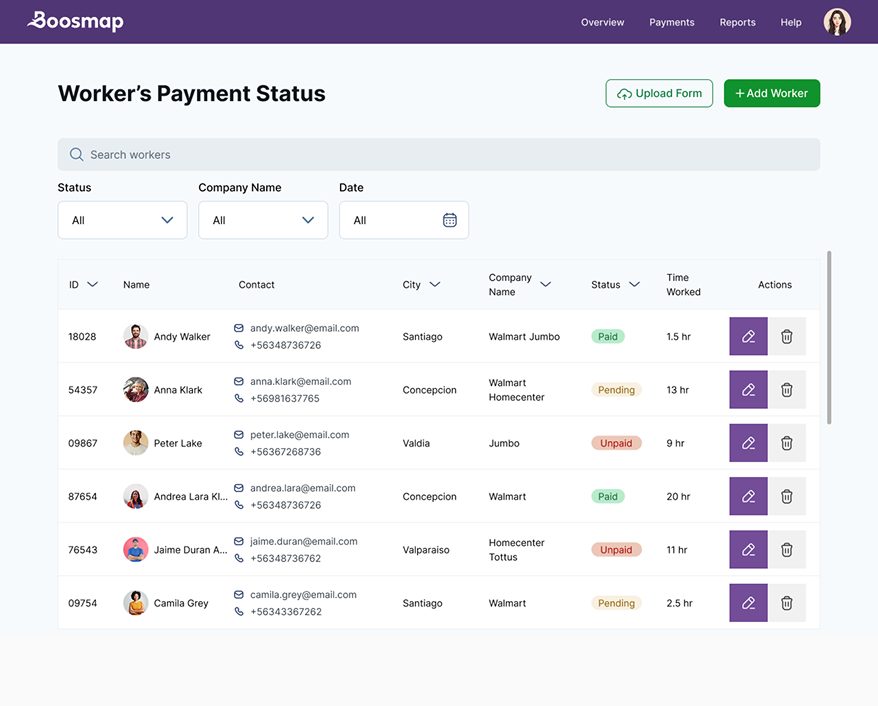Open Reports in the top nav
The image size is (878, 706).
tap(737, 22)
